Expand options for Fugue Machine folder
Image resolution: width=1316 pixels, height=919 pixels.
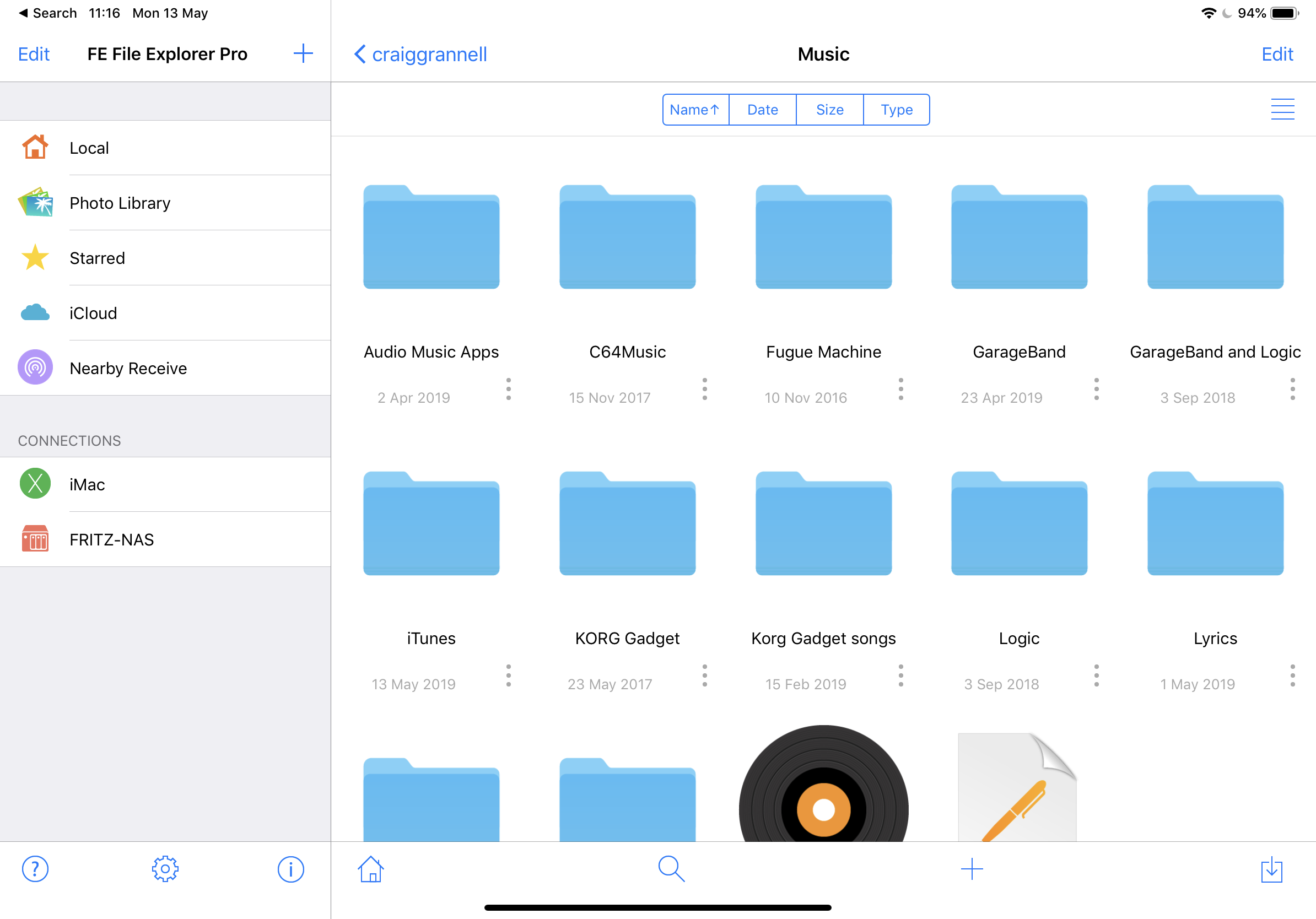(901, 389)
